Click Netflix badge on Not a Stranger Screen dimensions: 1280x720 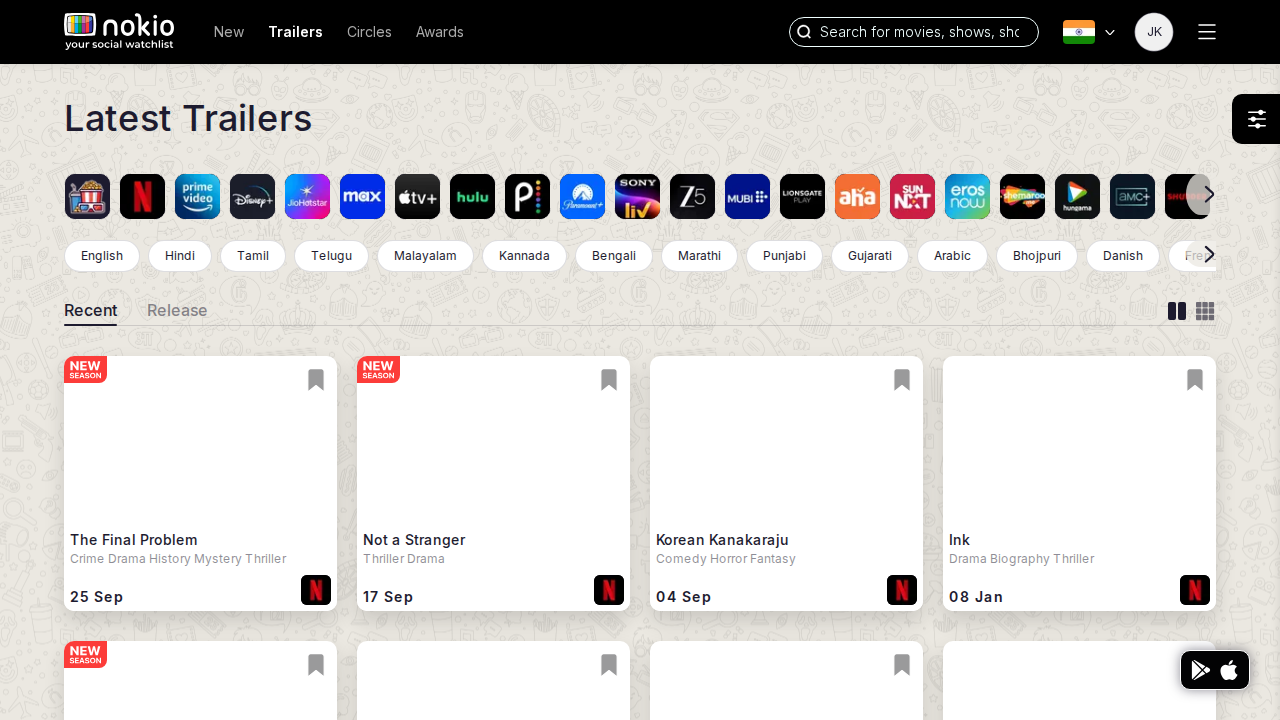(x=609, y=590)
